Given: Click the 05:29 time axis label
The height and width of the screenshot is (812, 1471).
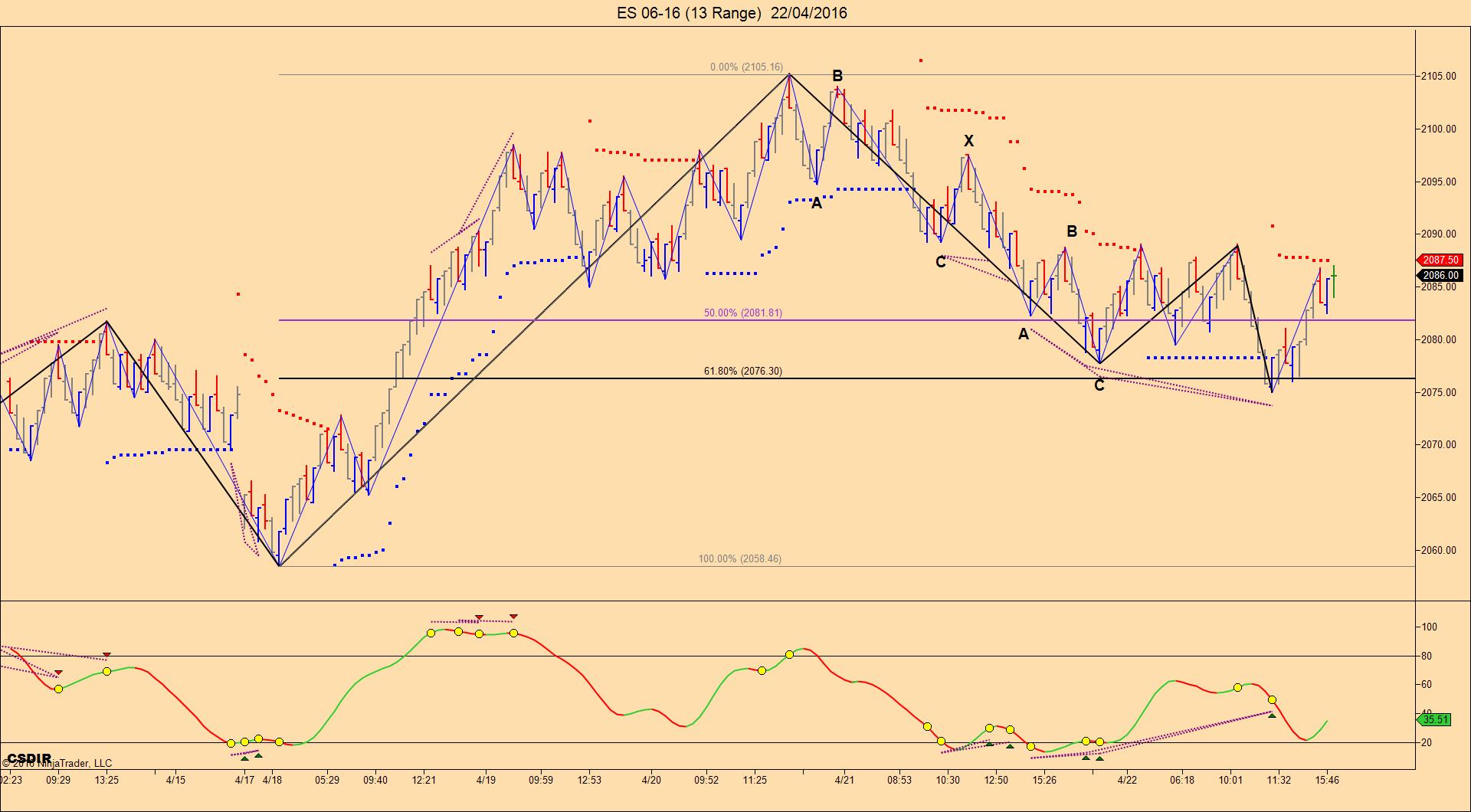Looking at the screenshot, I should point(327,781).
